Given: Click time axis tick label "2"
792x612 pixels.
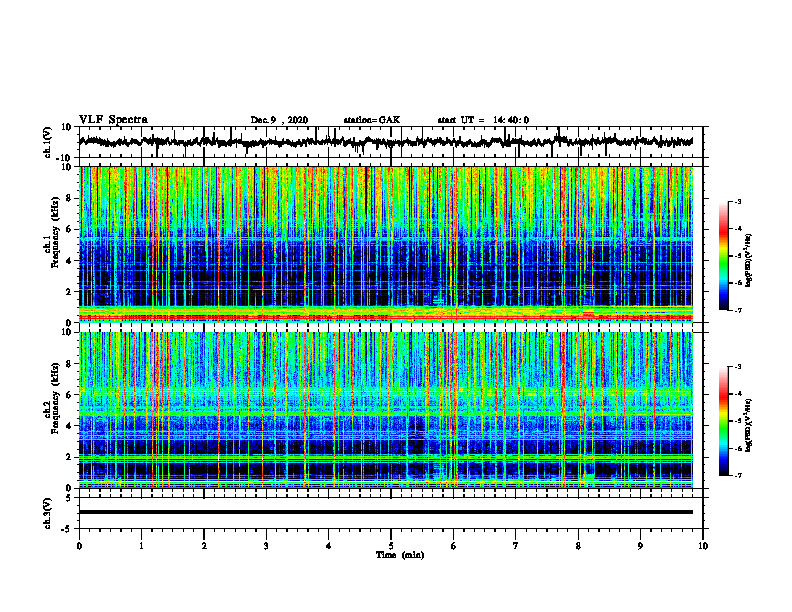Looking at the screenshot, I should 204,546.
